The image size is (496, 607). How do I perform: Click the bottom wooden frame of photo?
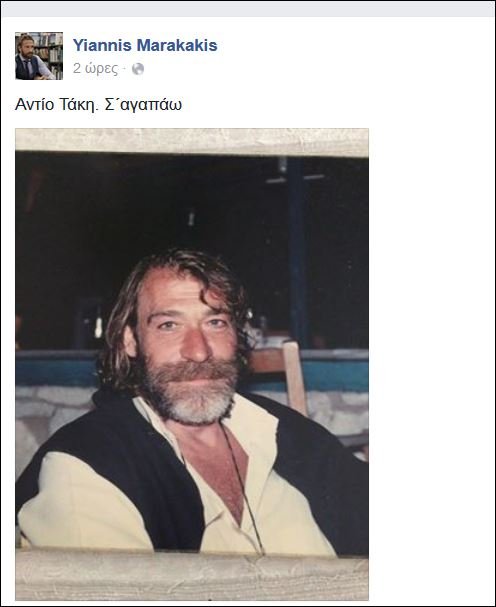pyautogui.click(x=192, y=575)
